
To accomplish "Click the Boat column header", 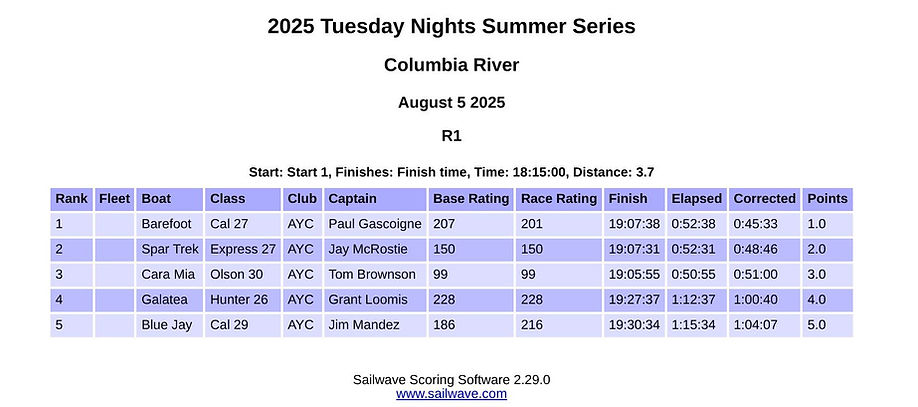I will coord(156,199).
